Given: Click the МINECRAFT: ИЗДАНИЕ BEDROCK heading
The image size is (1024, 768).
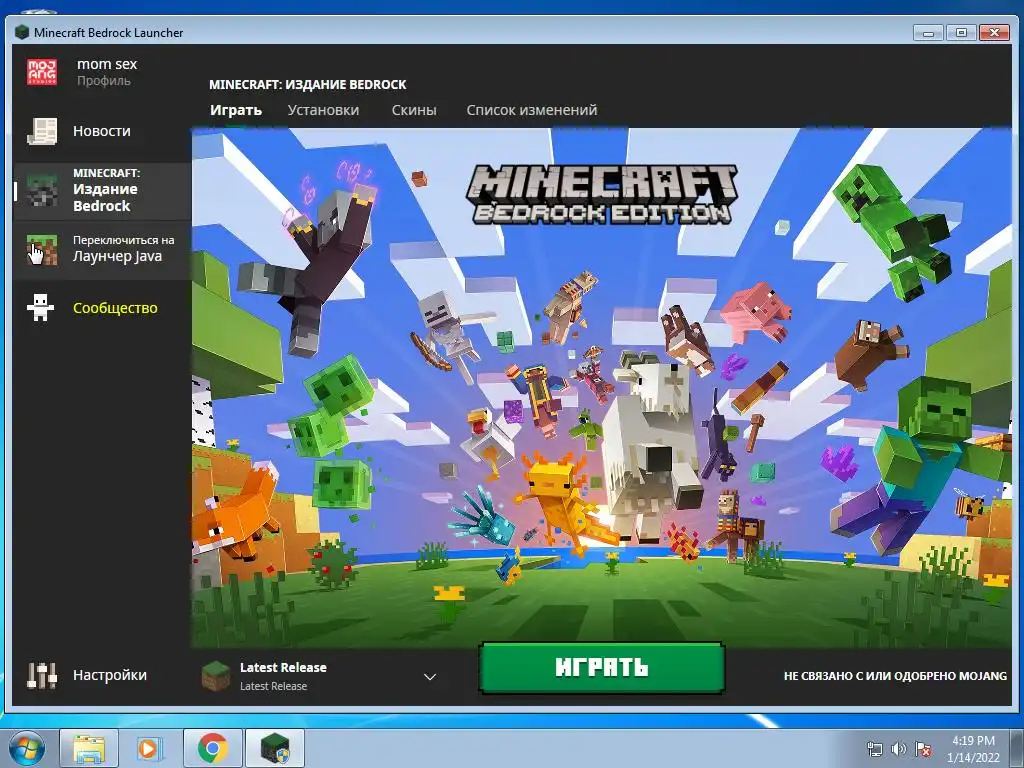Looking at the screenshot, I should 308,84.
